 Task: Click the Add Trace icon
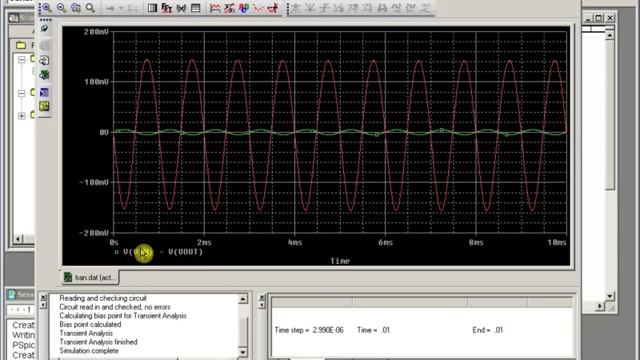[x=215, y=8]
